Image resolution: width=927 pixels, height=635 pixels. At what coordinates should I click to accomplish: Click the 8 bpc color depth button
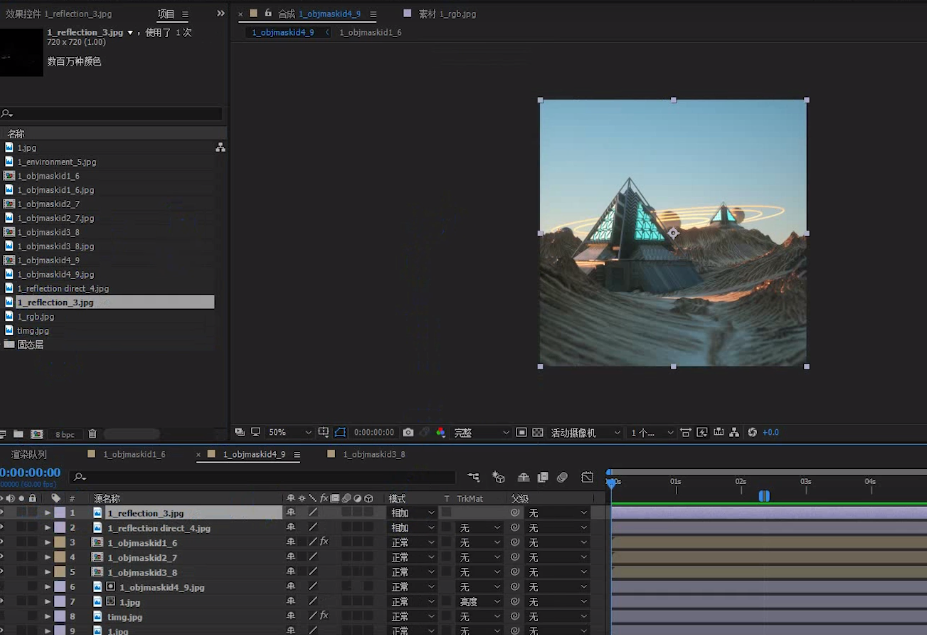coord(65,435)
